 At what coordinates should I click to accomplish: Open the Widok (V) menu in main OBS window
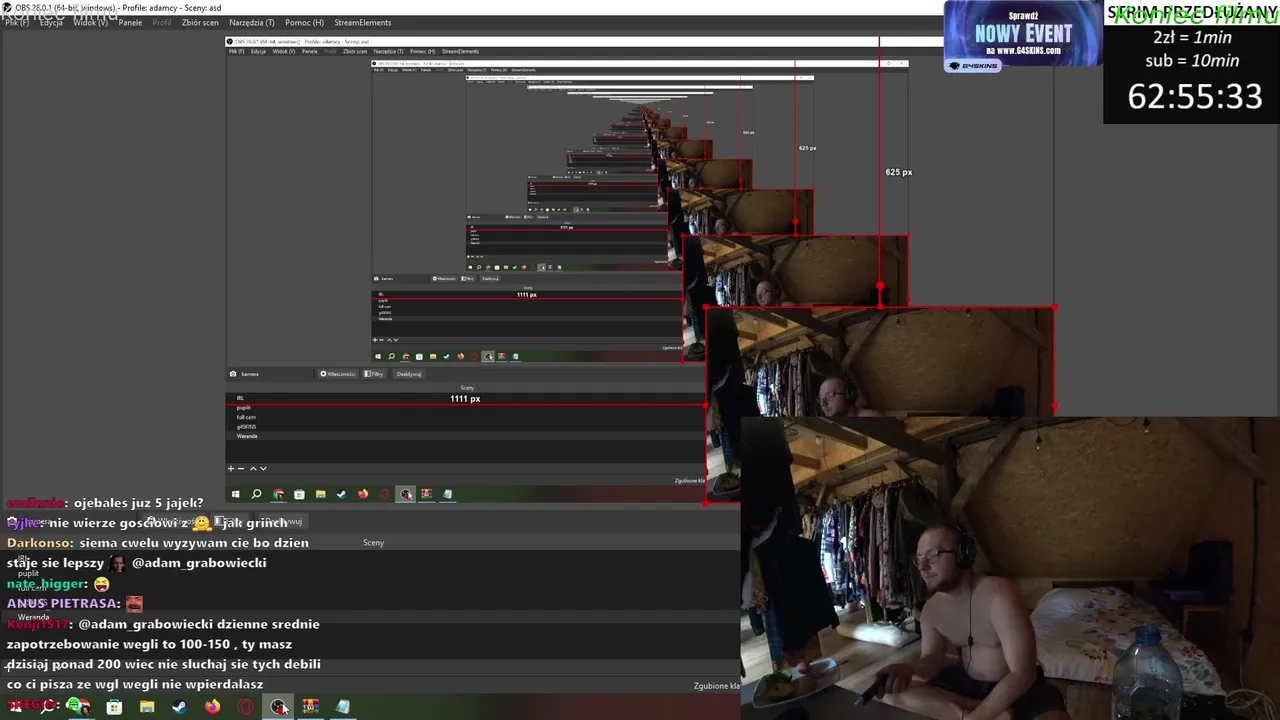[90, 22]
